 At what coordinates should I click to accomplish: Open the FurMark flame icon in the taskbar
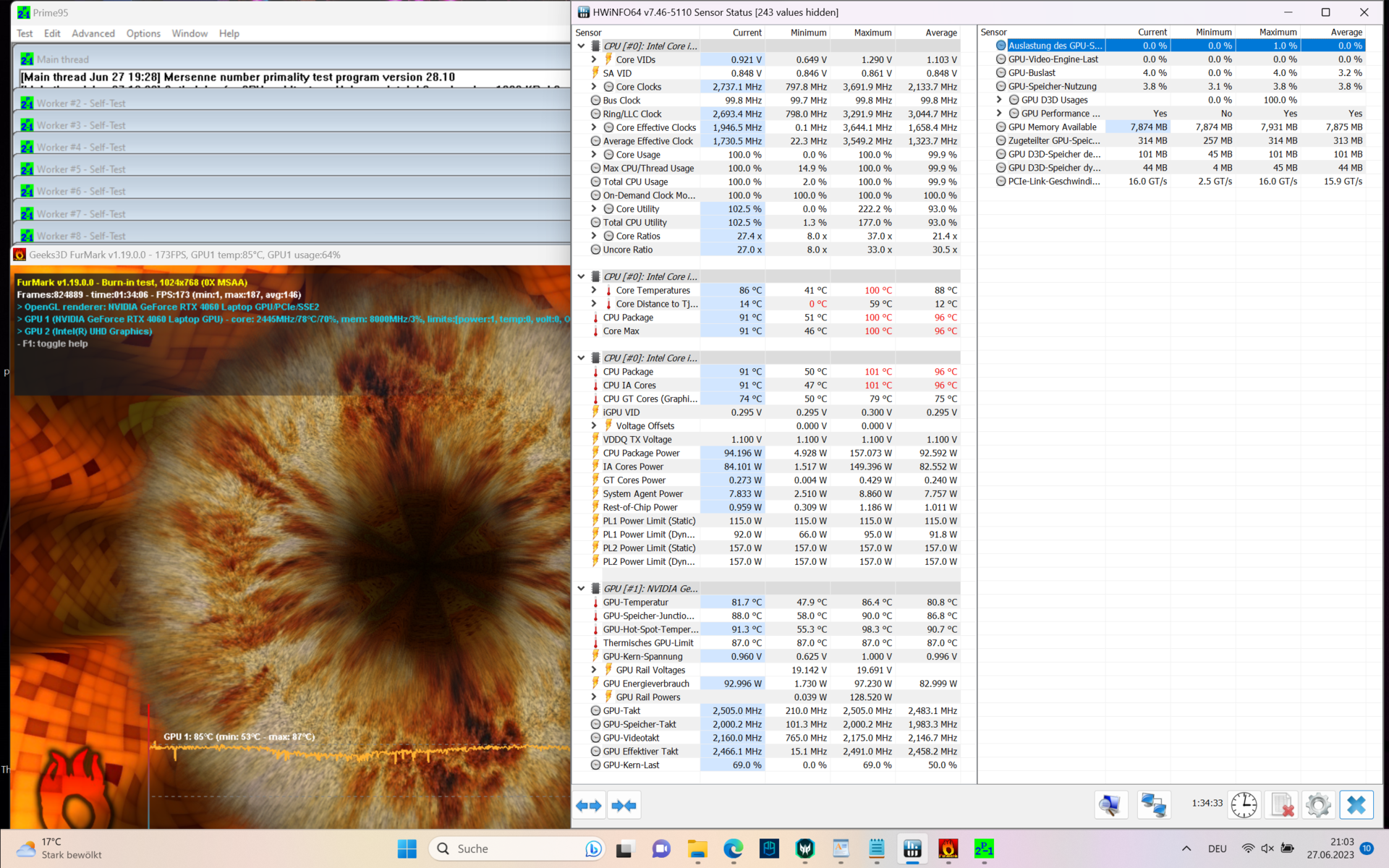point(948,848)
